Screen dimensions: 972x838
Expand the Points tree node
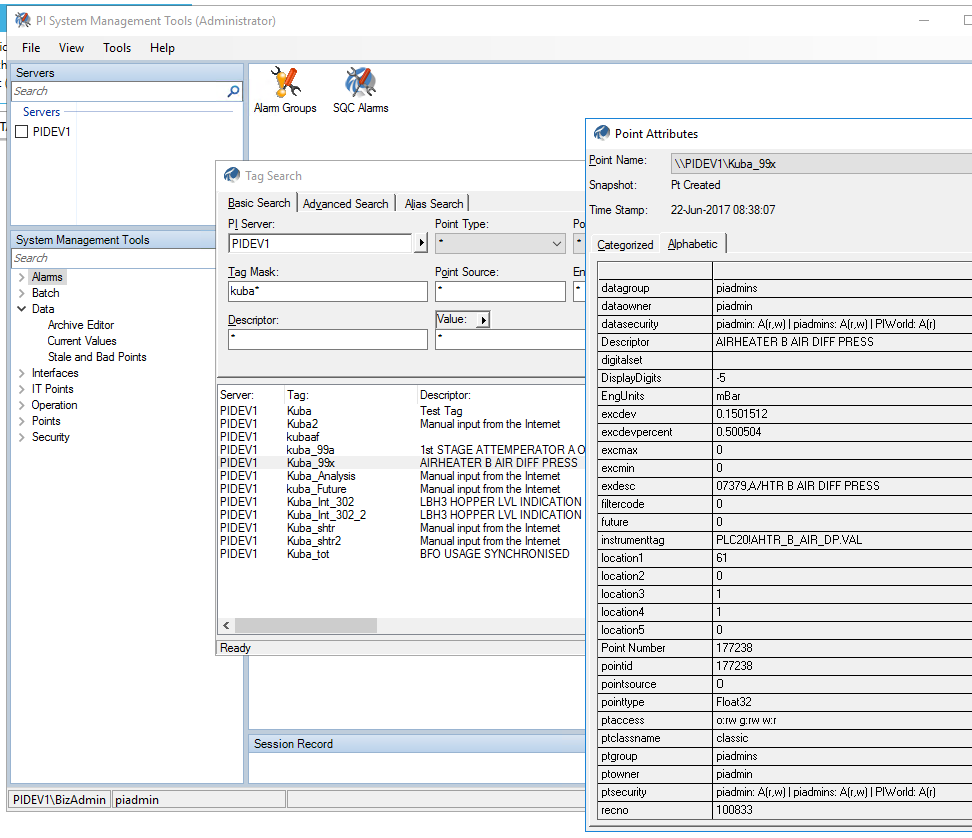pyautogui.click(x=22, y=421)
